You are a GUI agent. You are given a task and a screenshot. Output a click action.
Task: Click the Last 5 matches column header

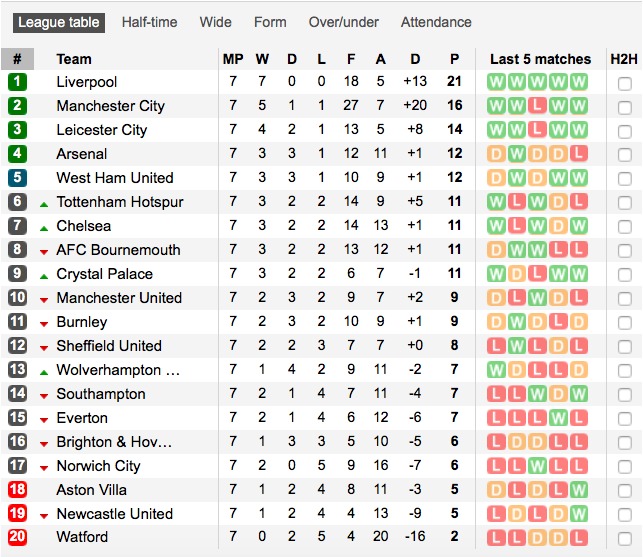click(x=540, y=59)
